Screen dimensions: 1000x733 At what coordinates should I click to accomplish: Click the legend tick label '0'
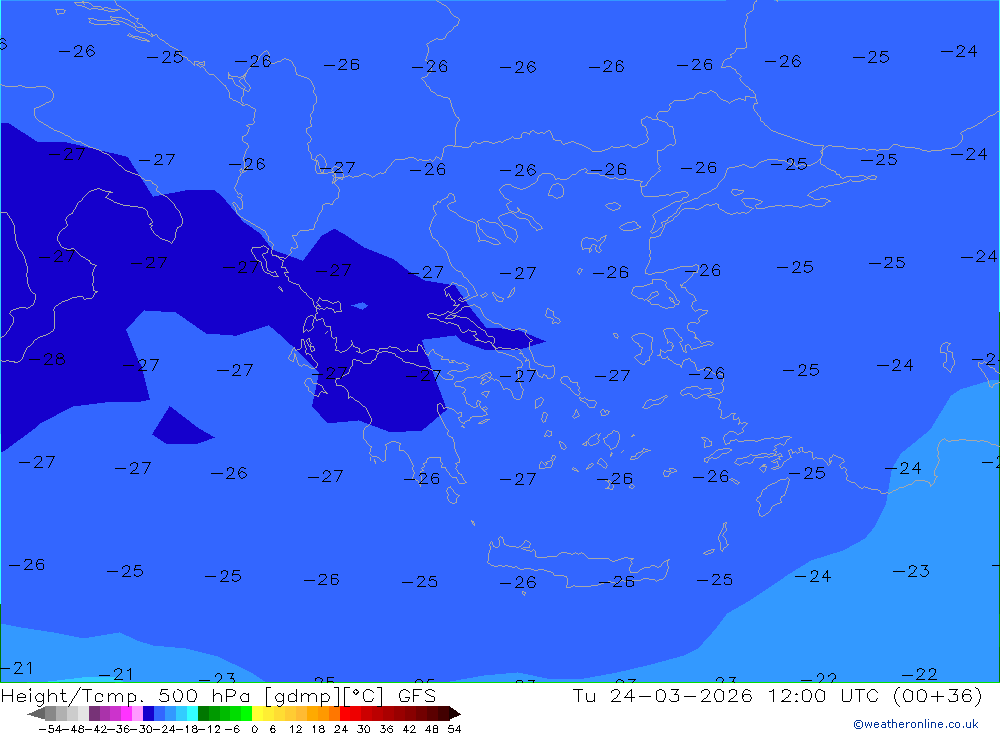(254, 729)
